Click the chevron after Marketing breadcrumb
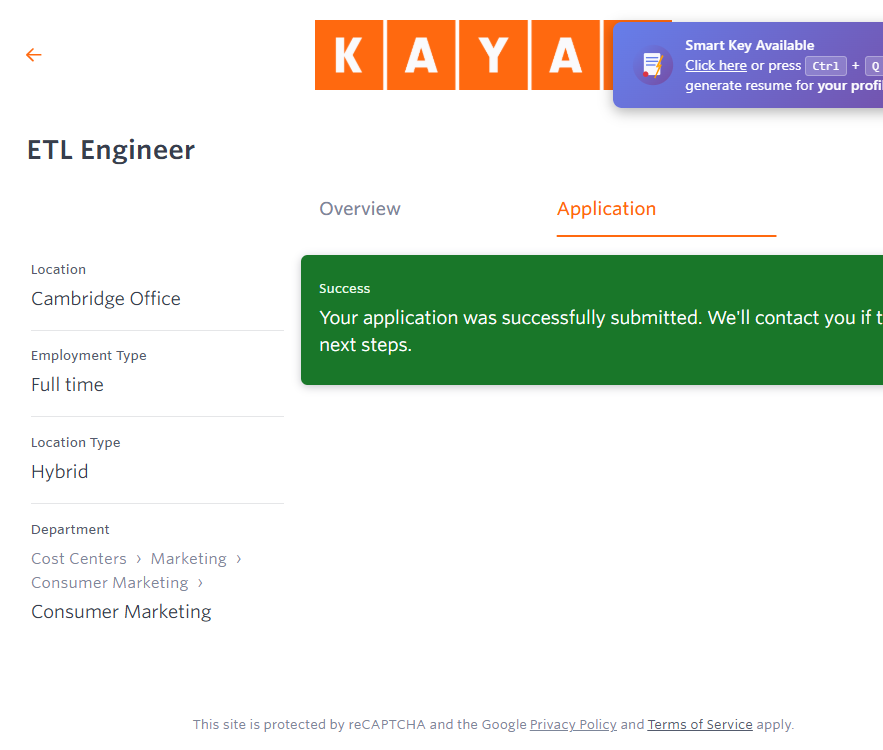Viewport: 883px width, 750px height. [239, 559]
